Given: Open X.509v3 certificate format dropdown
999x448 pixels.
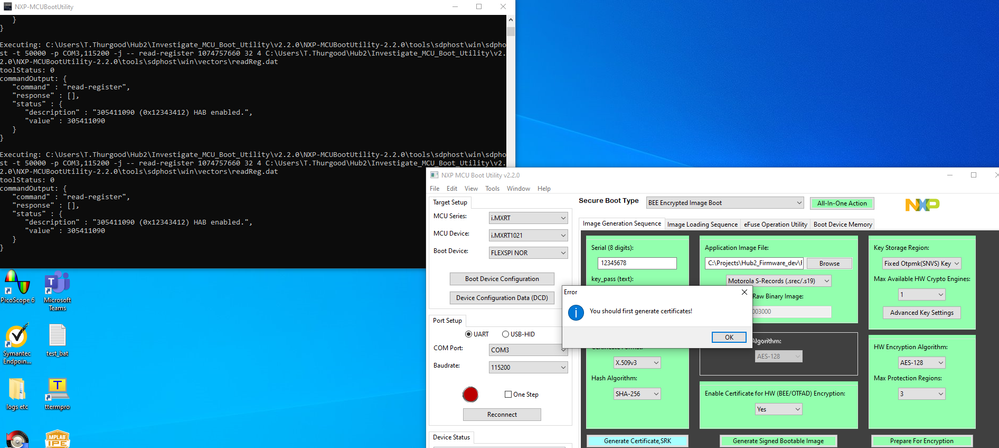Looking at the screenshot, I should 637,363.
